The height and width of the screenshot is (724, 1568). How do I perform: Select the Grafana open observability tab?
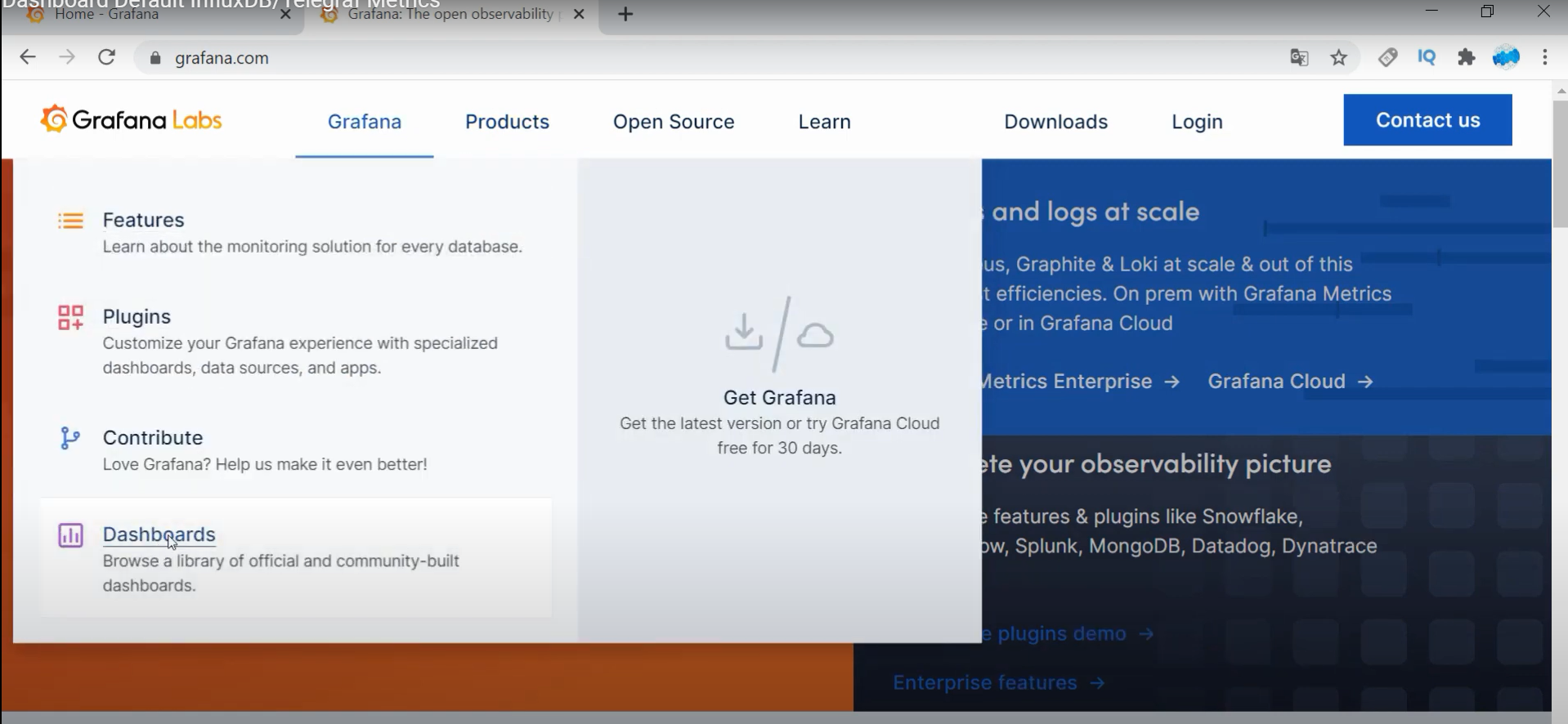[451, 16]
